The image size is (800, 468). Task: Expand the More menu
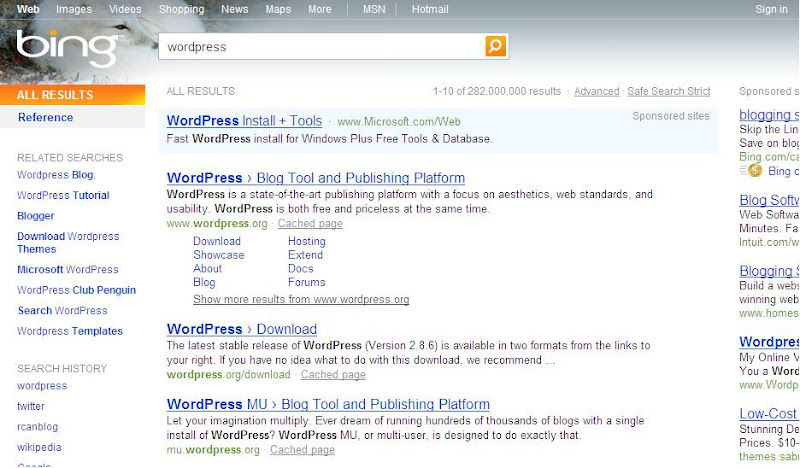click(320, 9)
